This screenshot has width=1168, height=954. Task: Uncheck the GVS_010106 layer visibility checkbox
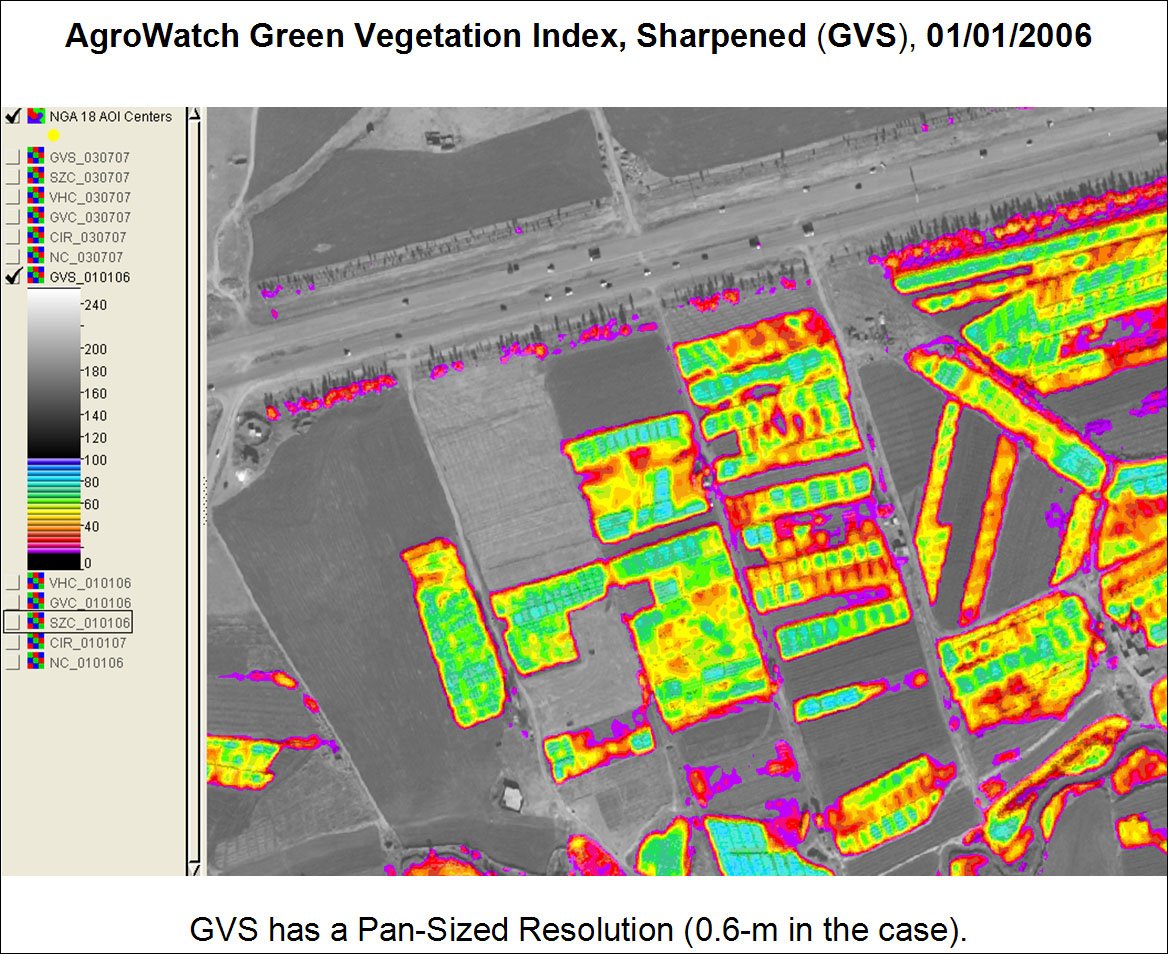[13, 277]
